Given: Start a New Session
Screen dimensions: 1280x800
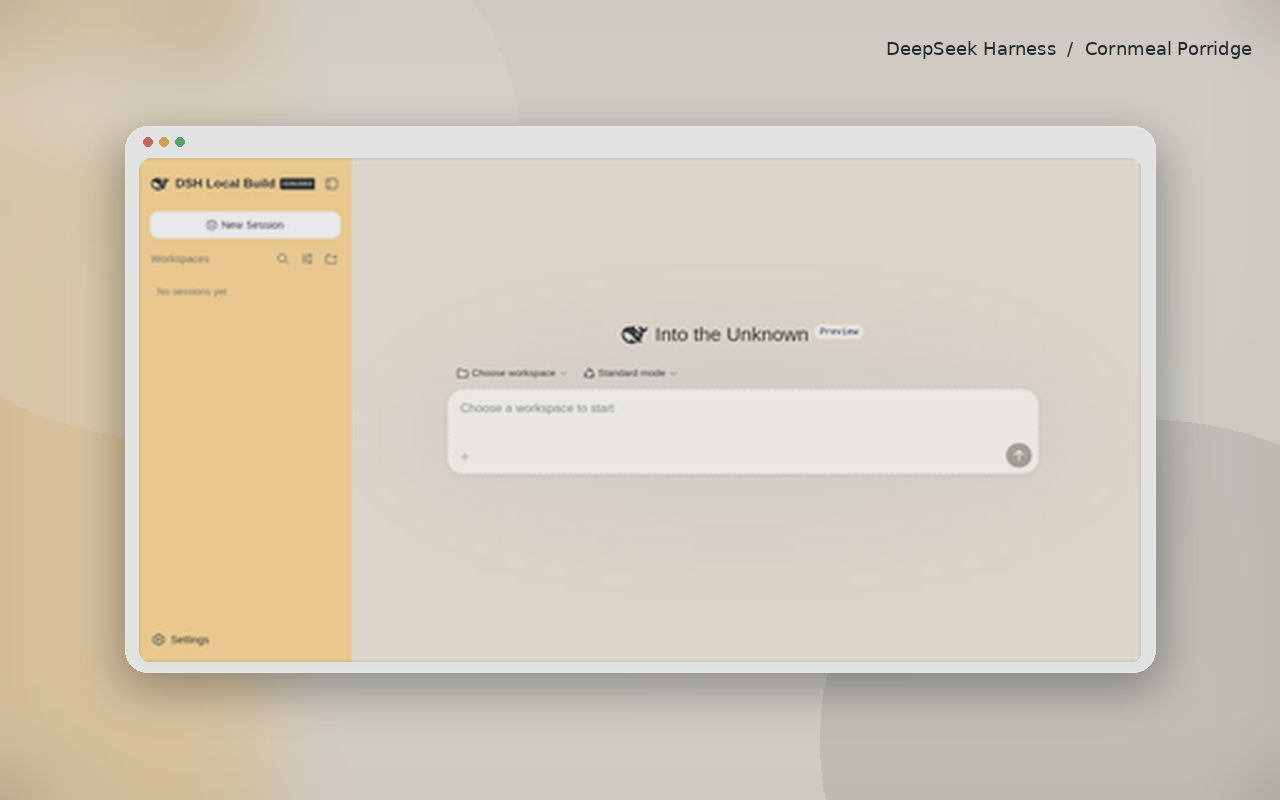Looking at the screenshot, I should pyautogui.click(x=245, y=225).
